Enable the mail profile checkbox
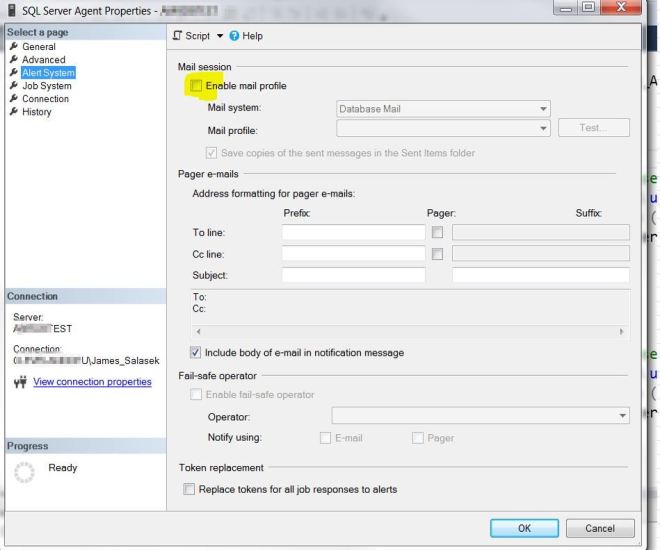Viewport: 660px width, 550px height. point(196,87)
